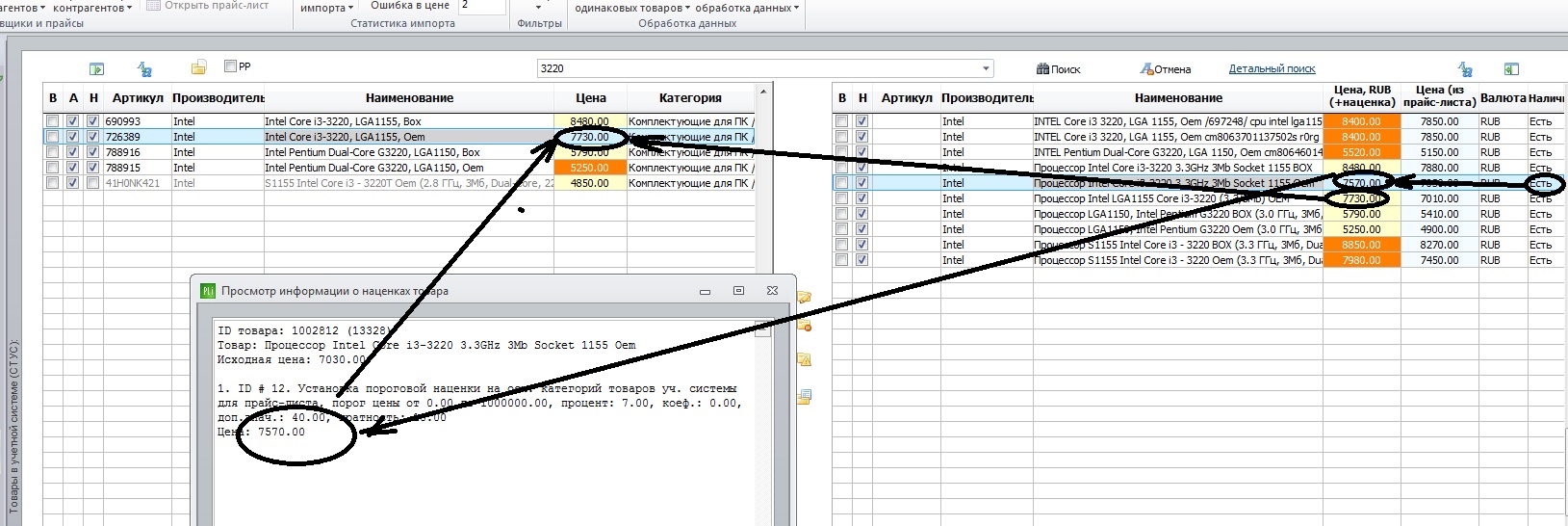Click the blue document folder icon beside the popup
This screenshot has width=1568, height=526.
[804, 396]
